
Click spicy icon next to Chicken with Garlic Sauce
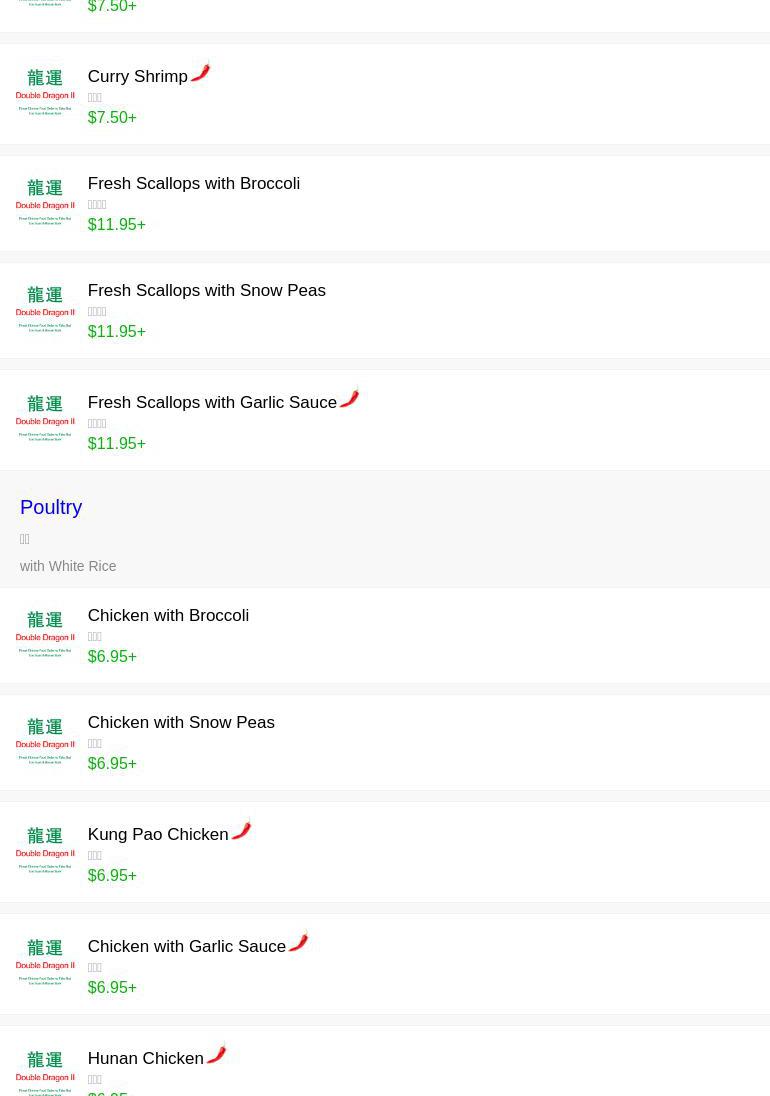pos(298,942)
